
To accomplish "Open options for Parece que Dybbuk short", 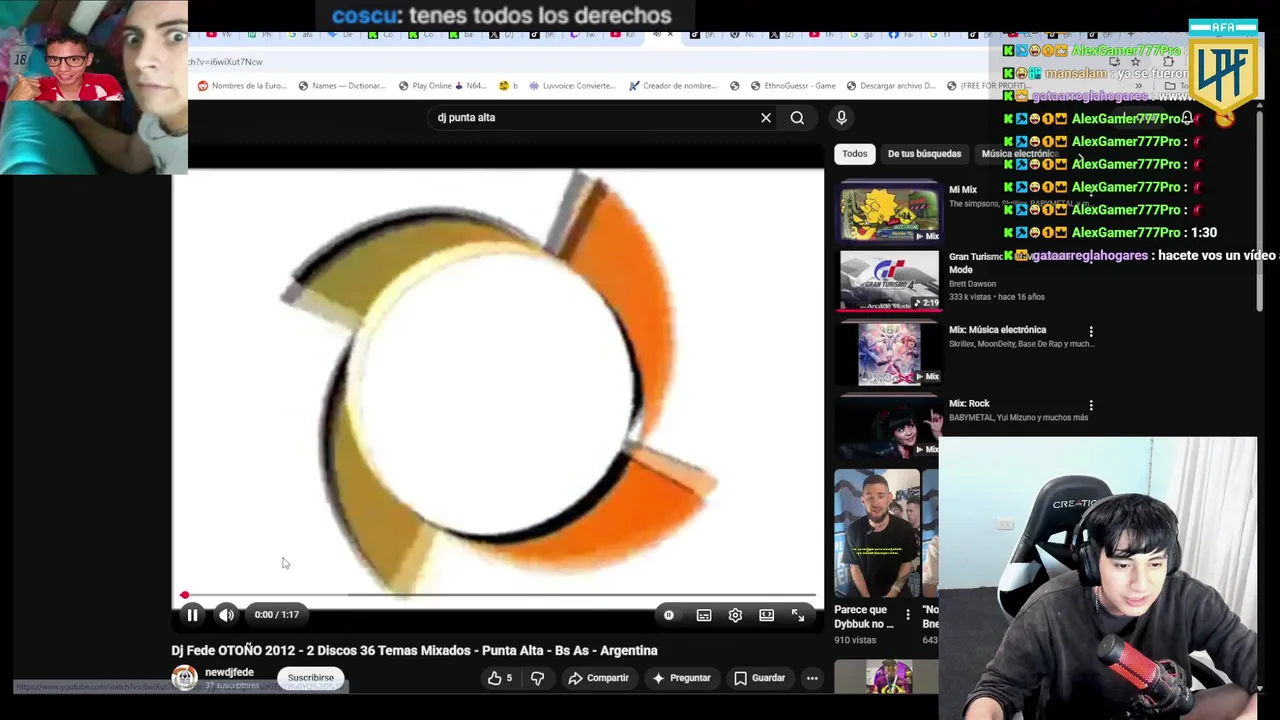I will point(908,615).
